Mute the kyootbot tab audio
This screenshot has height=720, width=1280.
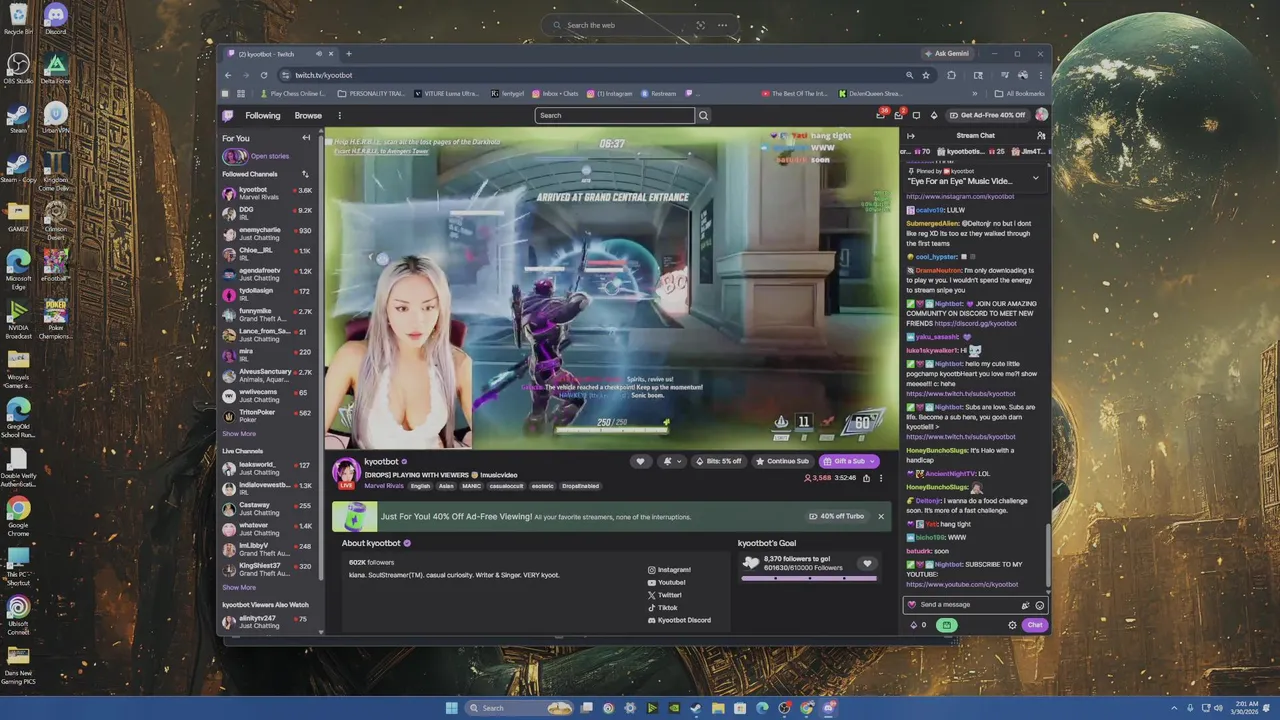pos(319,54)
